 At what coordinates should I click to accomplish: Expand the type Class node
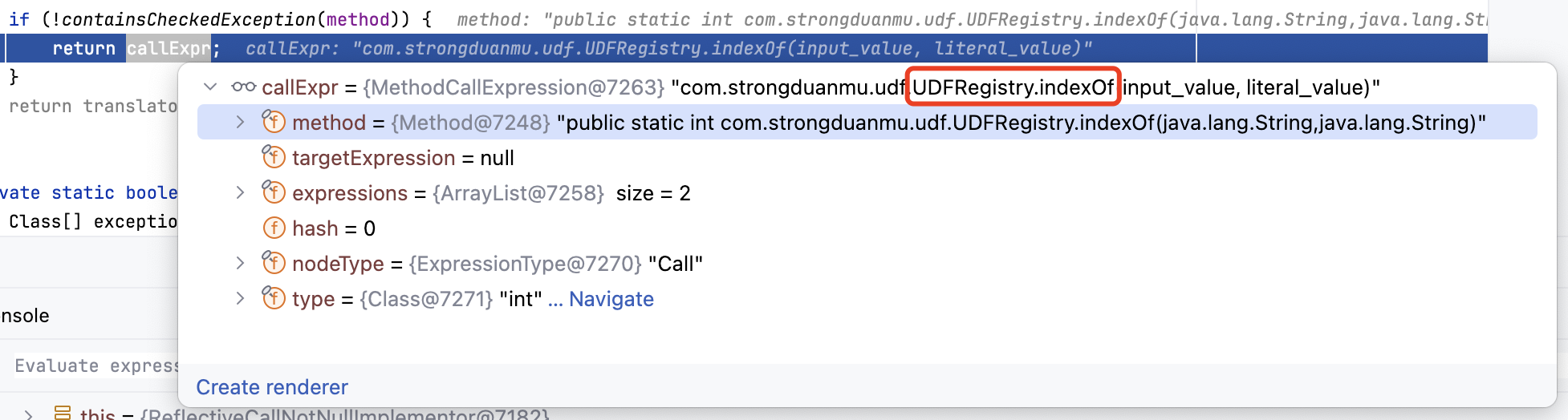240,298
